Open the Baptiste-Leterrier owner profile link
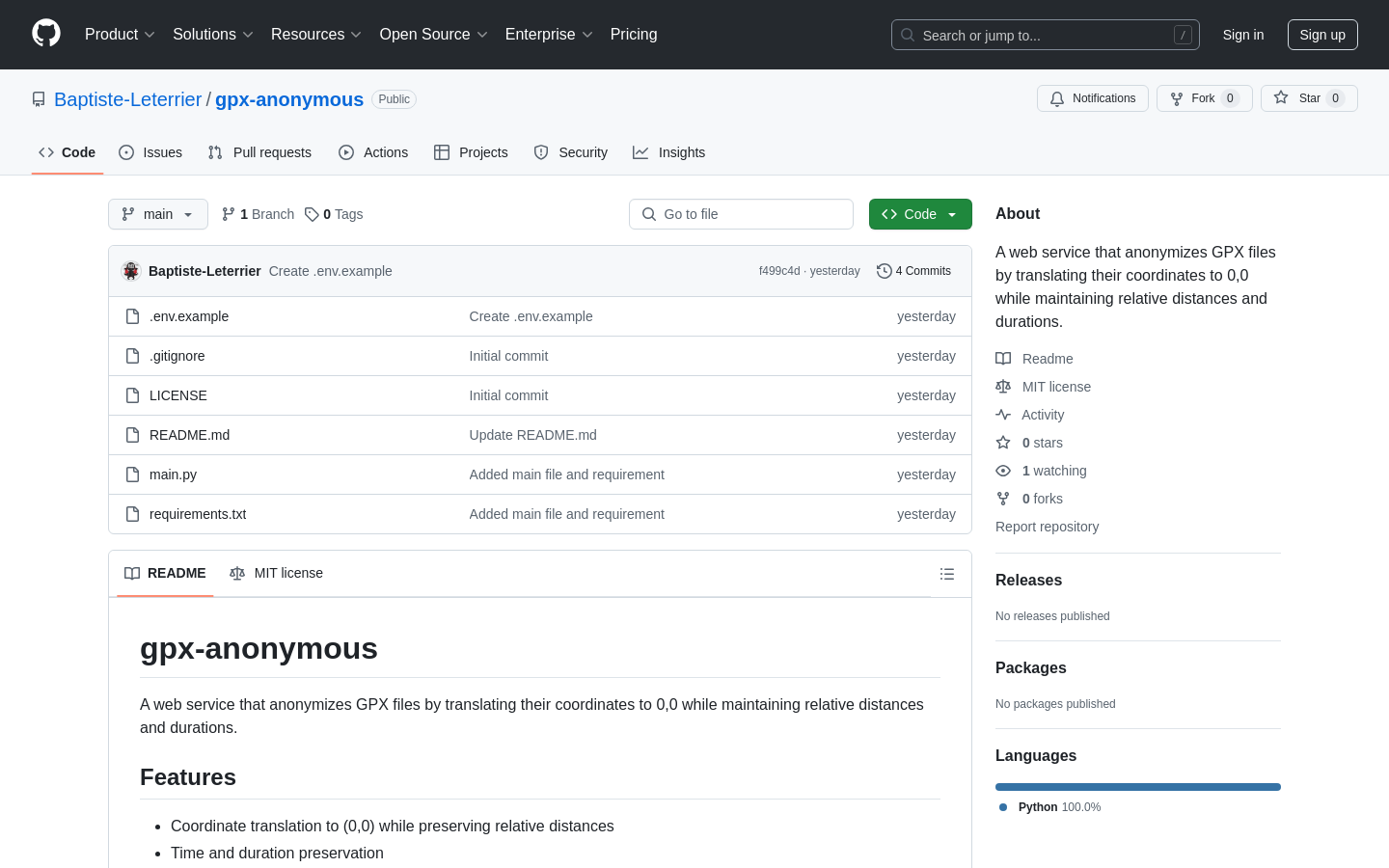 (127, 99)
